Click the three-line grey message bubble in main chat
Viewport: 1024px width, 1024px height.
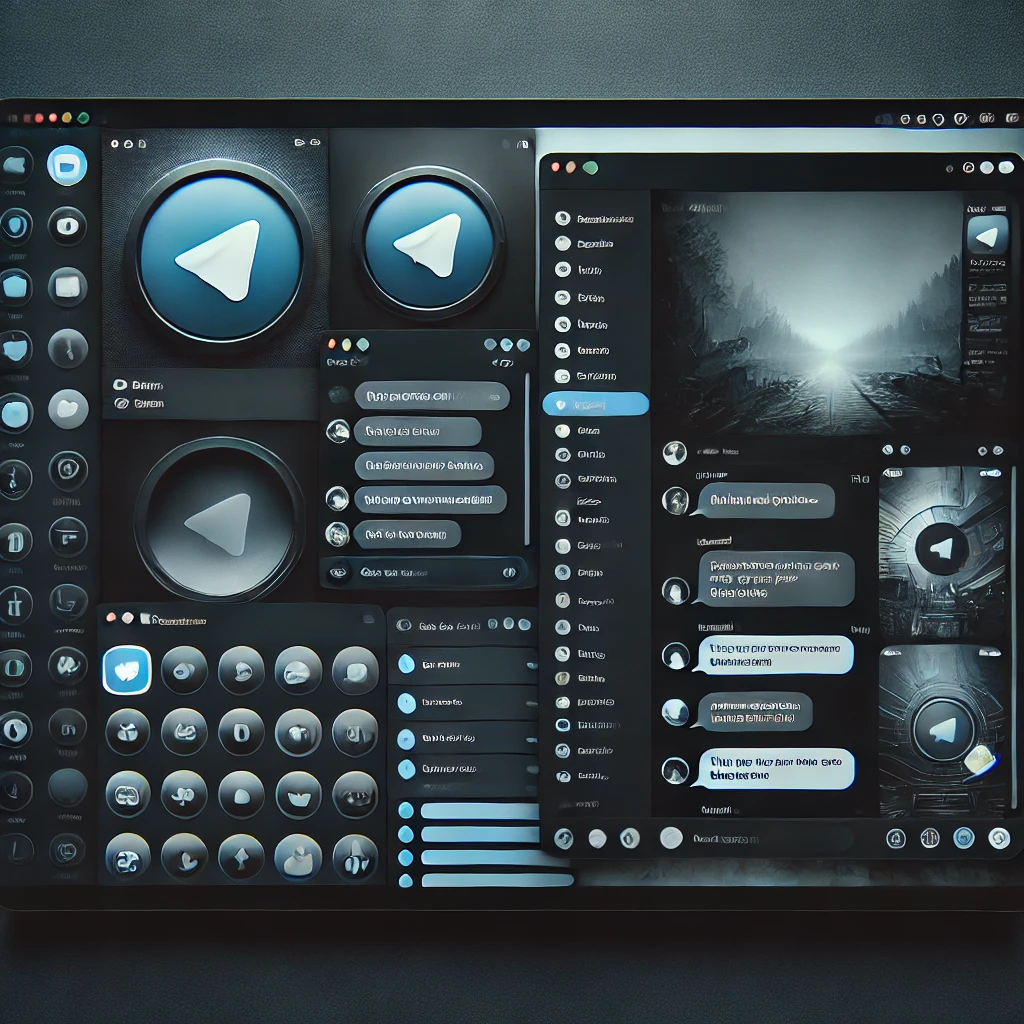click(x=776, y=579)
